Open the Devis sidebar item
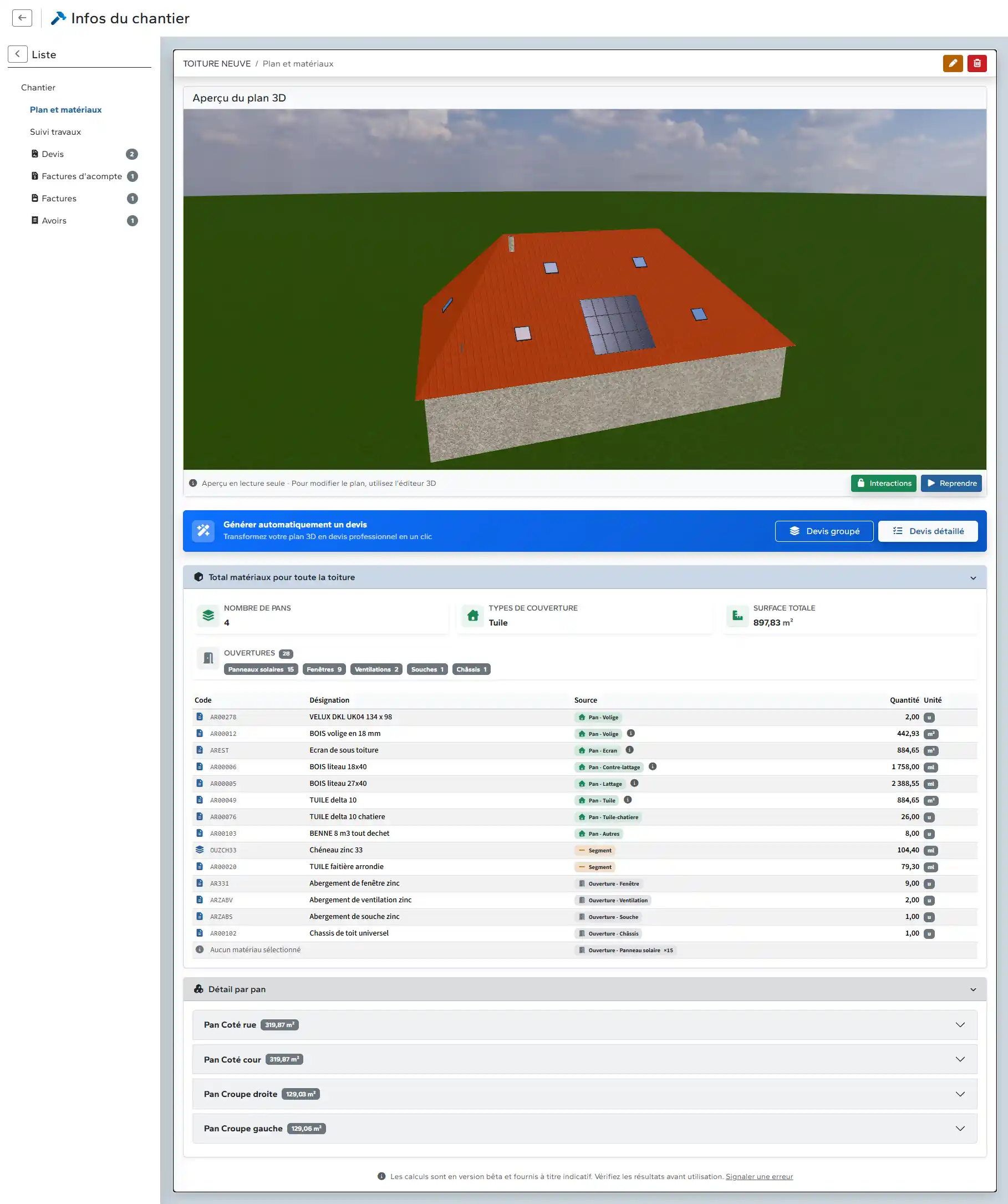This screenshot has height=1204, width=1008. click(53, 154)
